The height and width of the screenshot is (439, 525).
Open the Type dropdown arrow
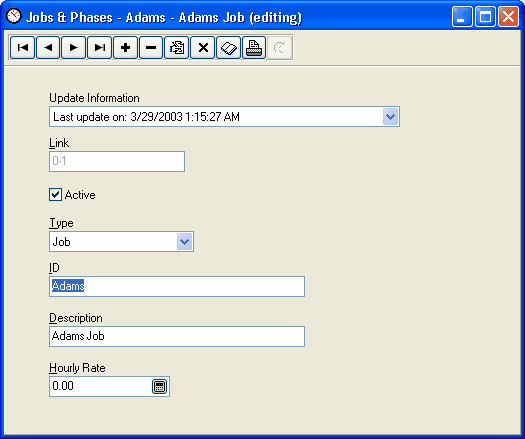coord(184,241)
